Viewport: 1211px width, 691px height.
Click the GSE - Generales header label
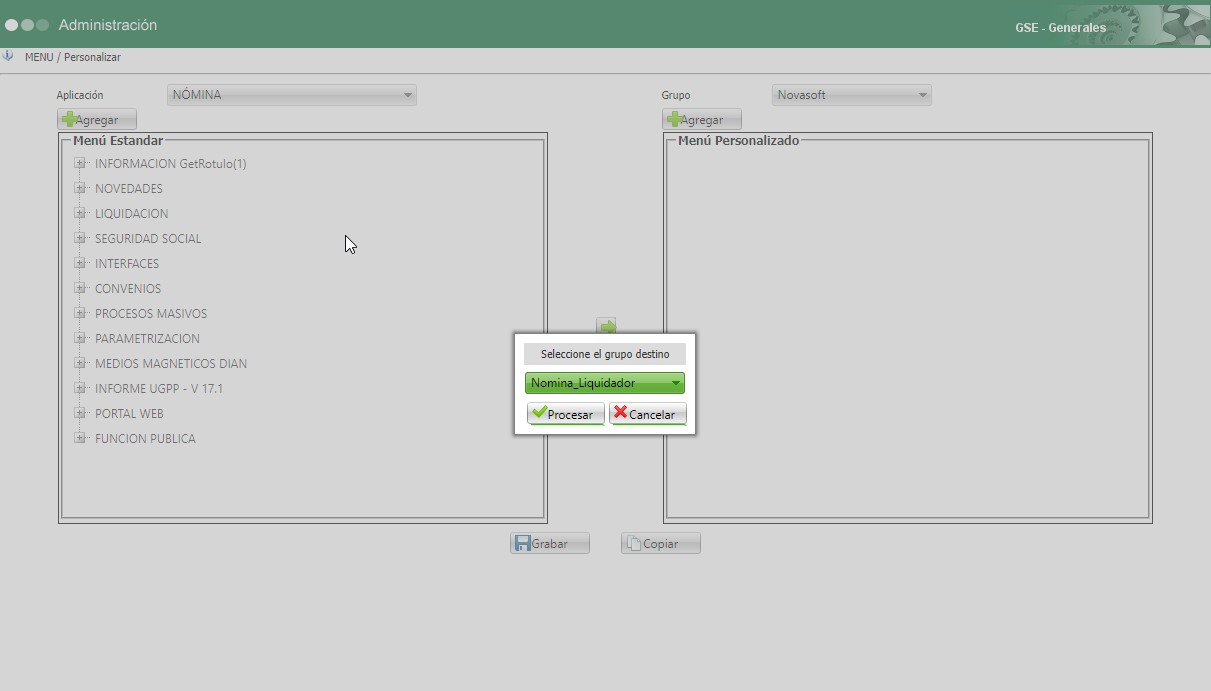[x=1060, y=28]
